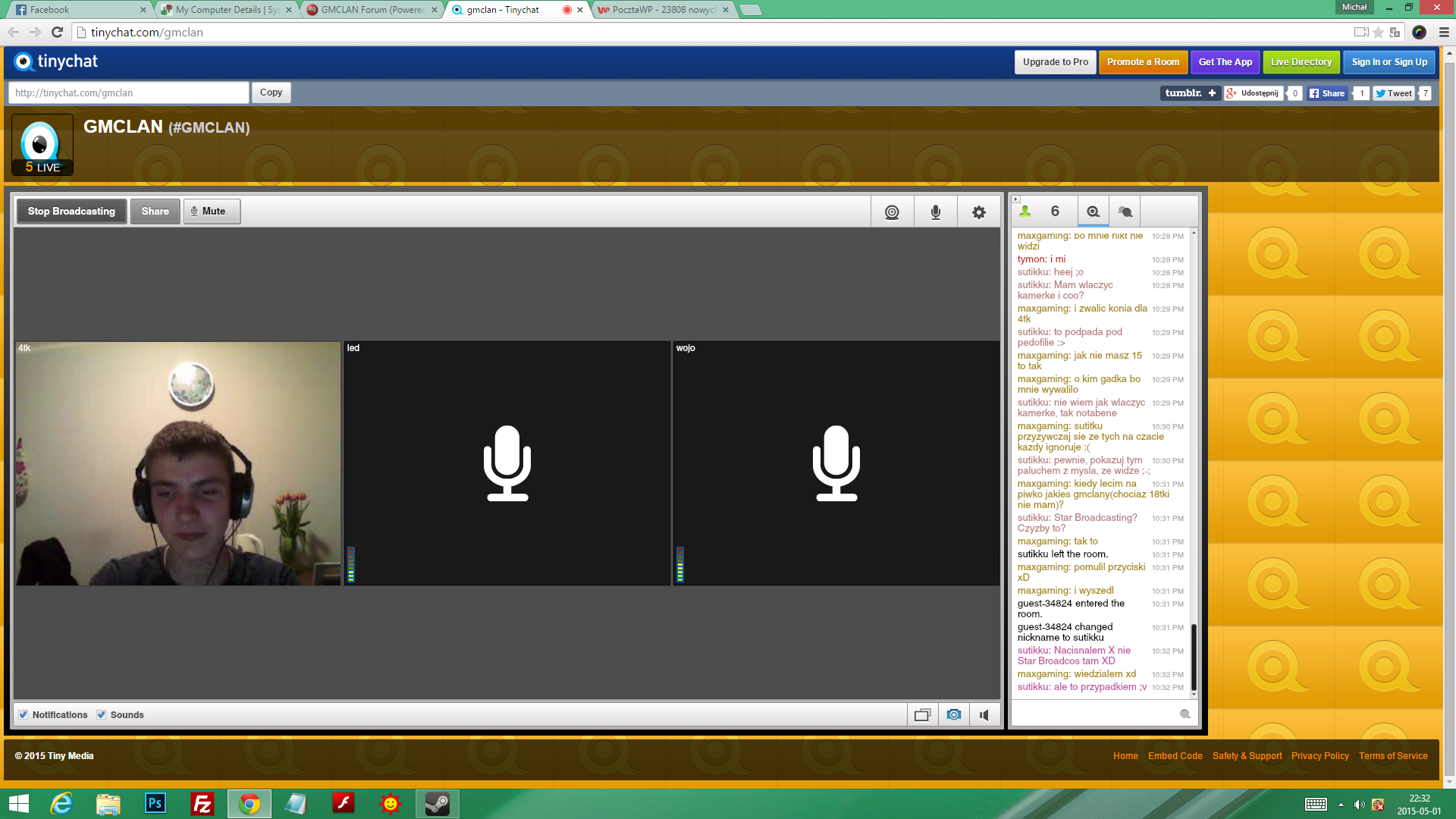Click the speaker volume icon
Screen dimensions: 1456x819
(984, 714)
